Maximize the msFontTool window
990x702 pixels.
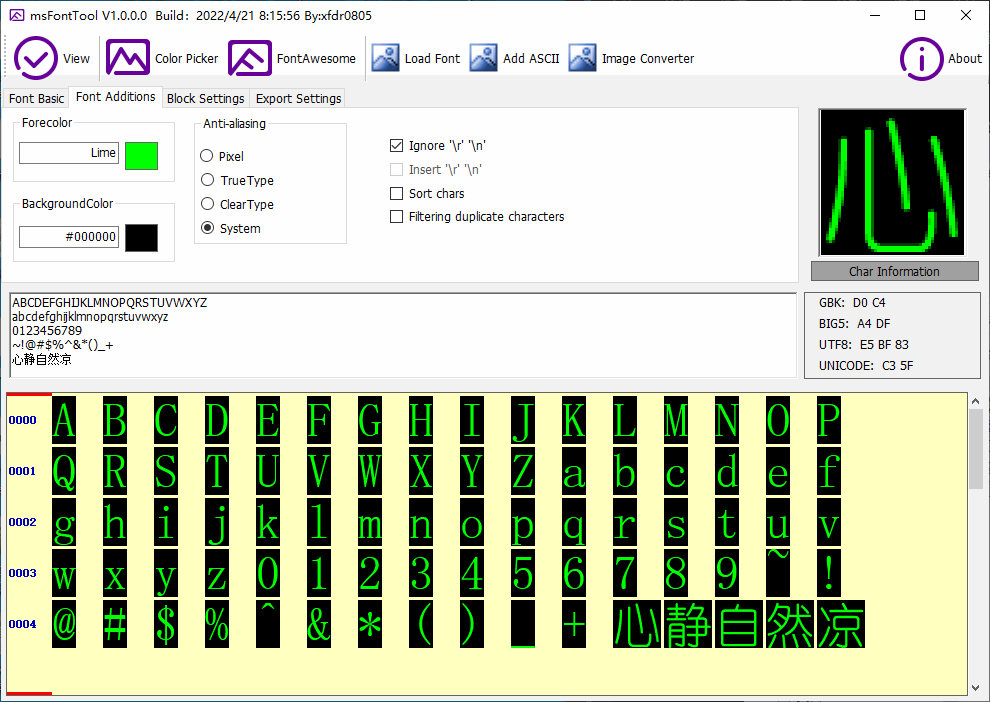[920, 15]
